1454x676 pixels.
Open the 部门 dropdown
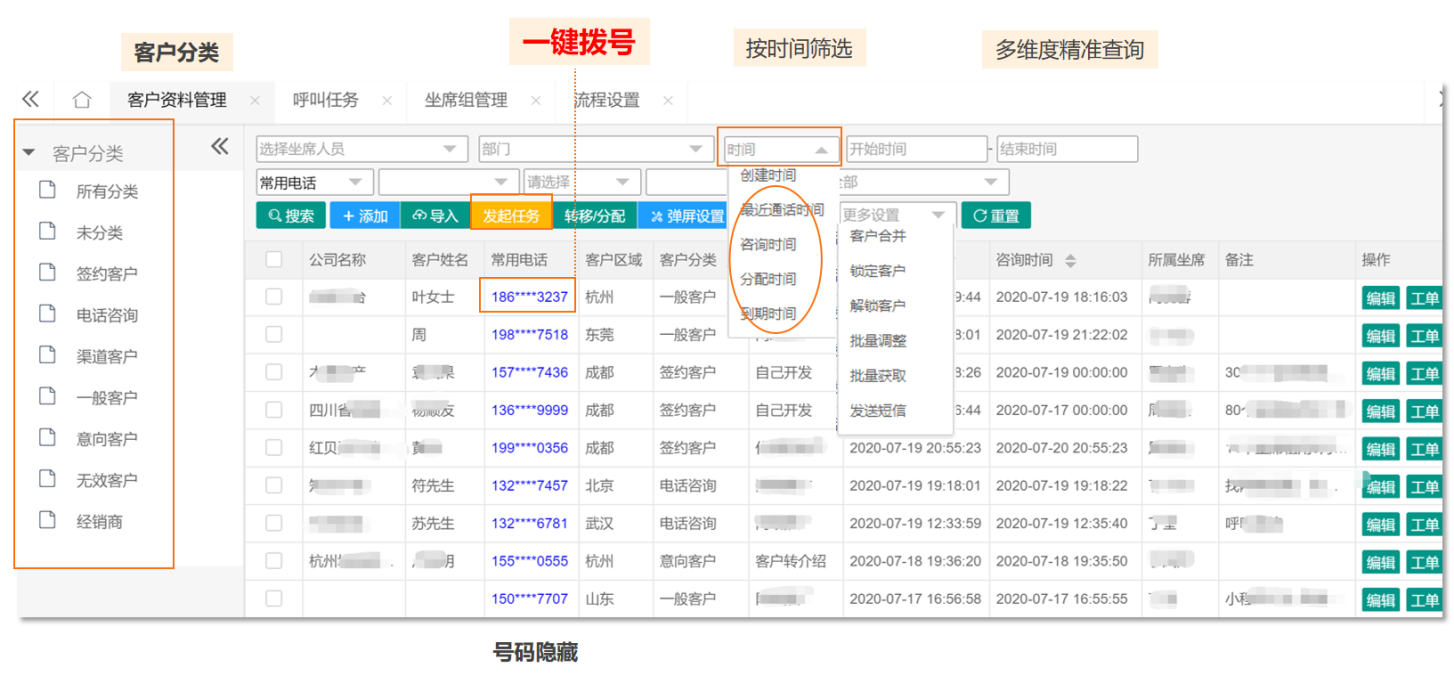(x=595, y=149)
